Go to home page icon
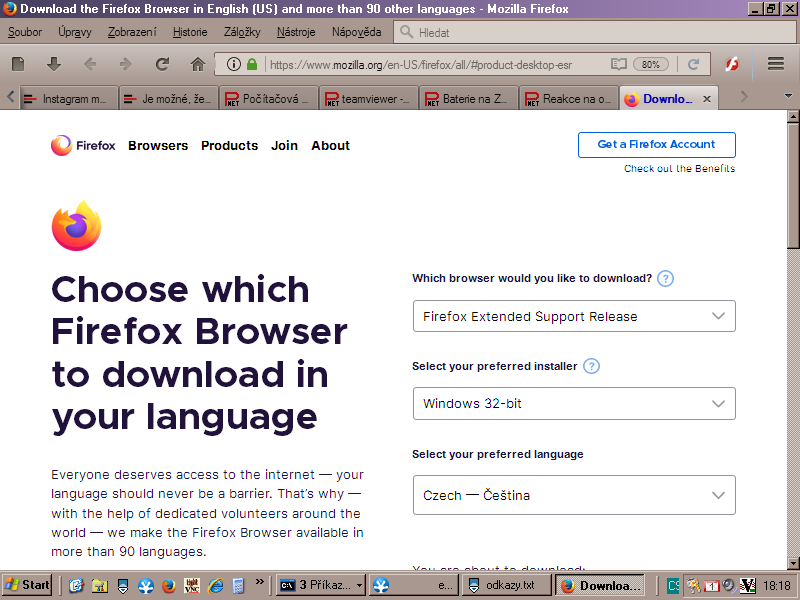 pyautogui.click(x=198, y=64)
